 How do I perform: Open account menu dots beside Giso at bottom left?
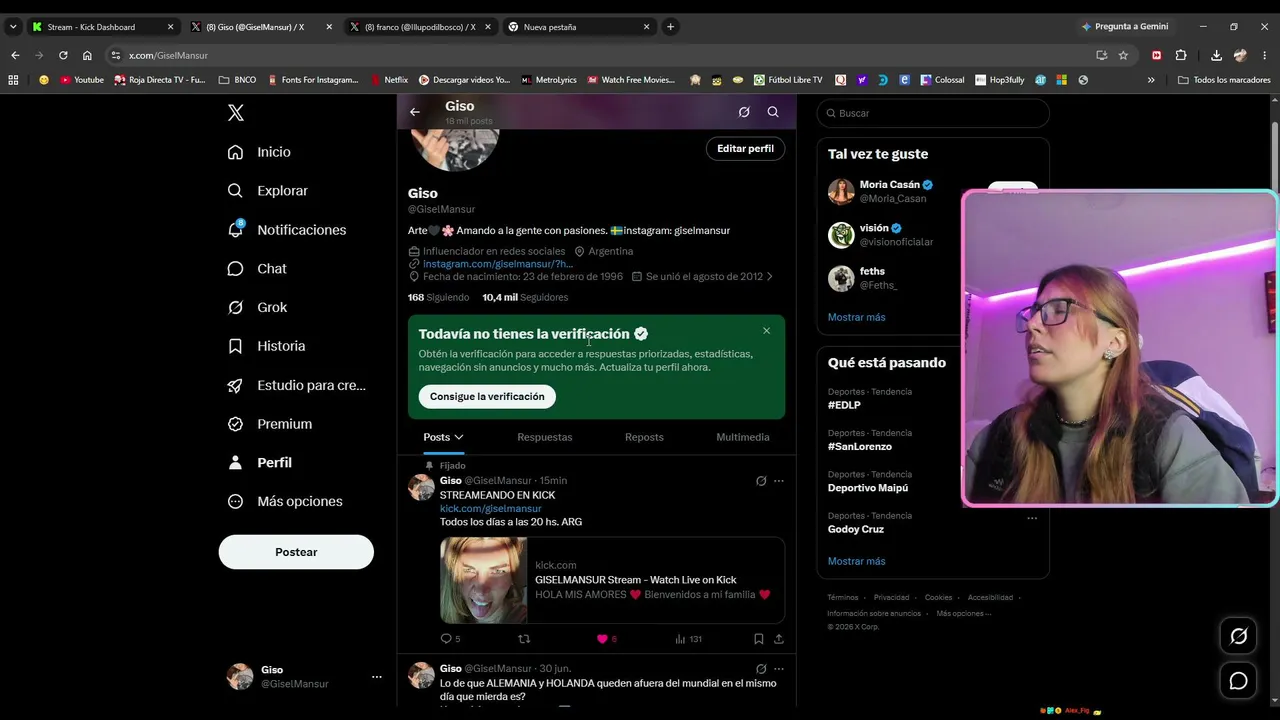click(x=377, y=677)
